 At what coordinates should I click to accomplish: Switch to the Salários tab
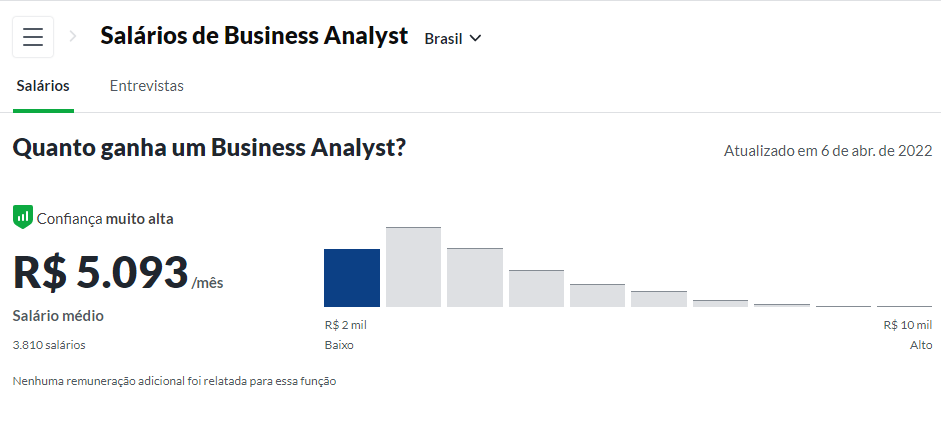click(43, 86)
